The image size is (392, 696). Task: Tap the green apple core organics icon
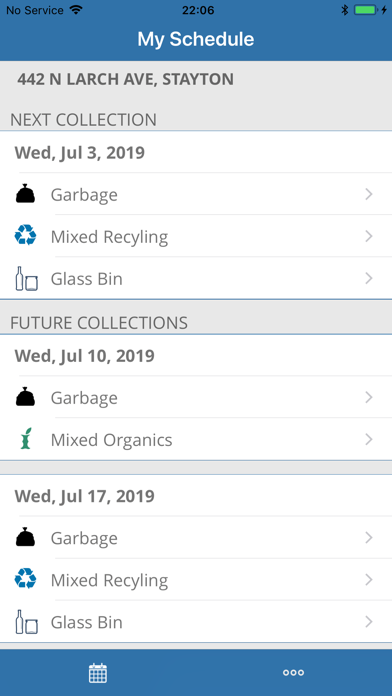(x=26, y=439)
